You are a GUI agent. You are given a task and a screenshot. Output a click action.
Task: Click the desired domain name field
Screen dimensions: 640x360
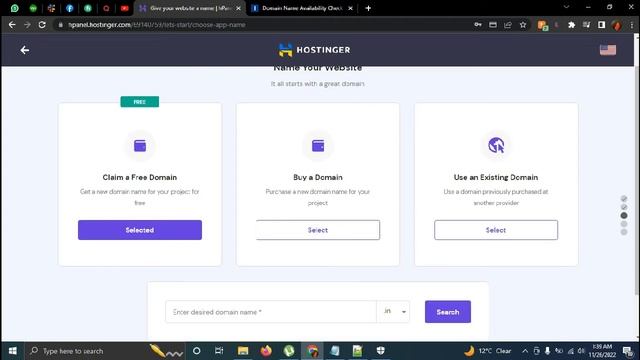(271, 312)
